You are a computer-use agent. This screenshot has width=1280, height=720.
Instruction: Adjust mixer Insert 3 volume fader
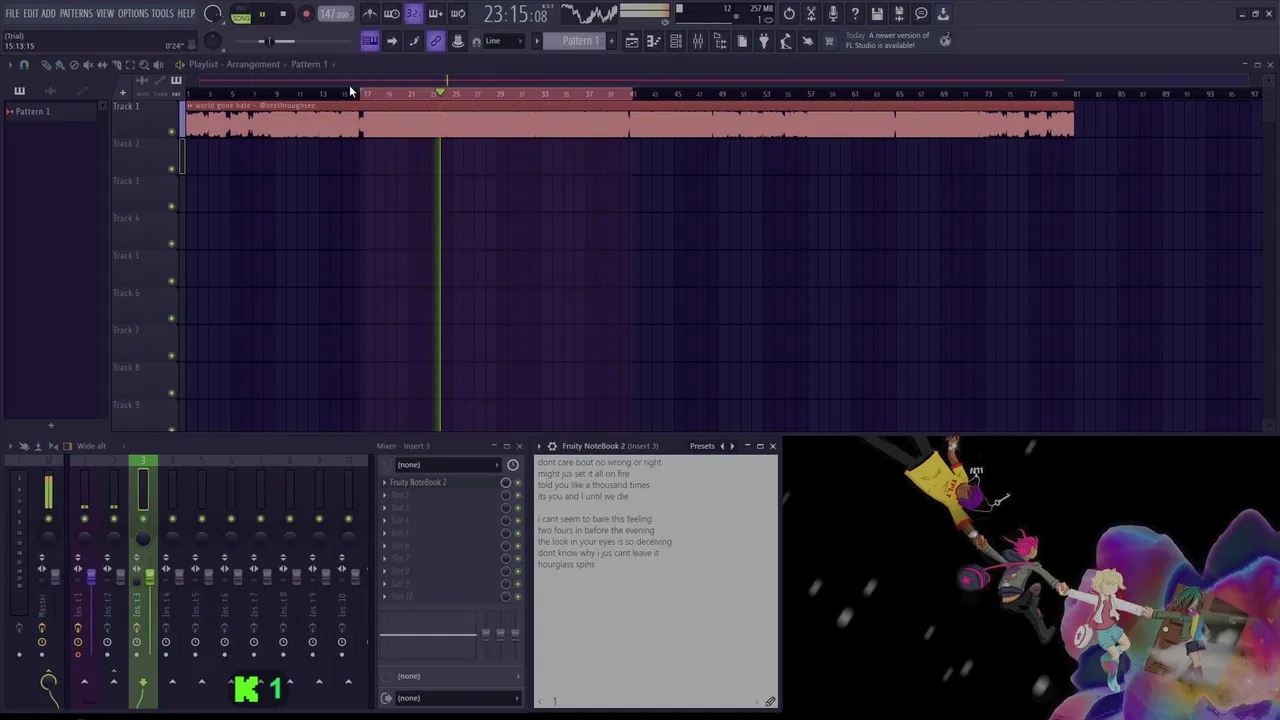(149, 578)
